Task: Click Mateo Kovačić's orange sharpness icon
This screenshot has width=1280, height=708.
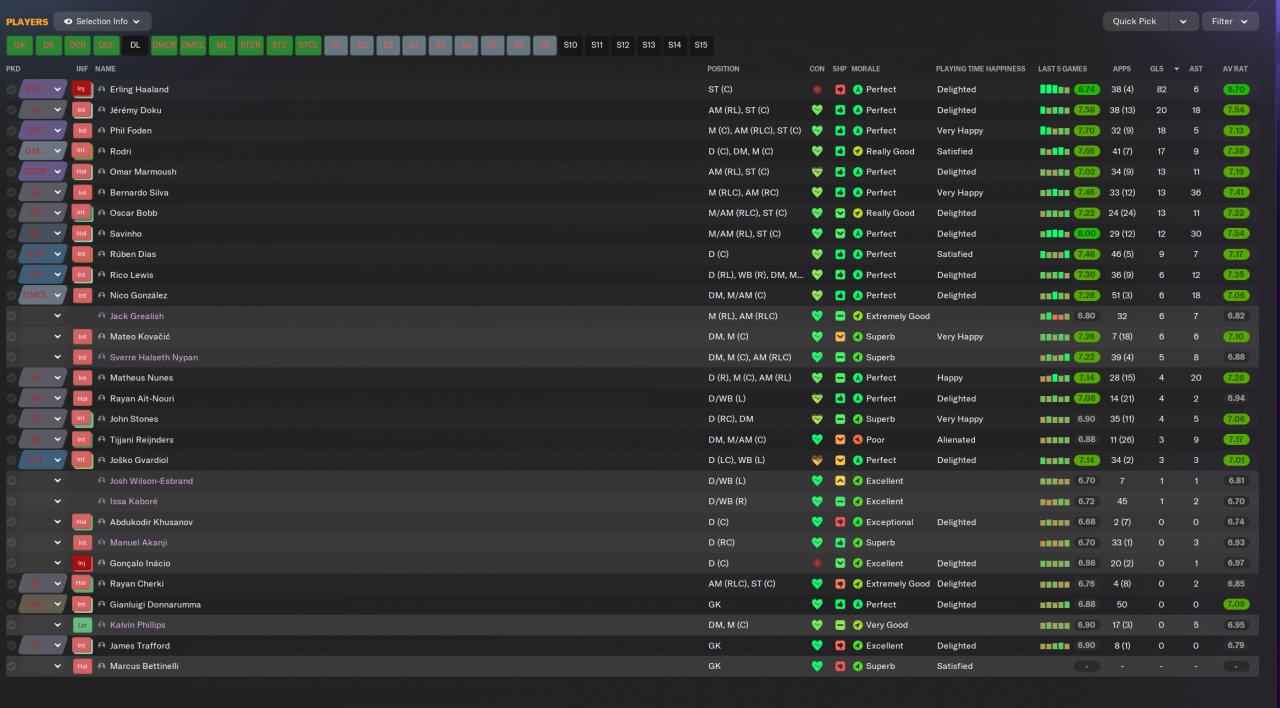Action: tap(840, 337)
